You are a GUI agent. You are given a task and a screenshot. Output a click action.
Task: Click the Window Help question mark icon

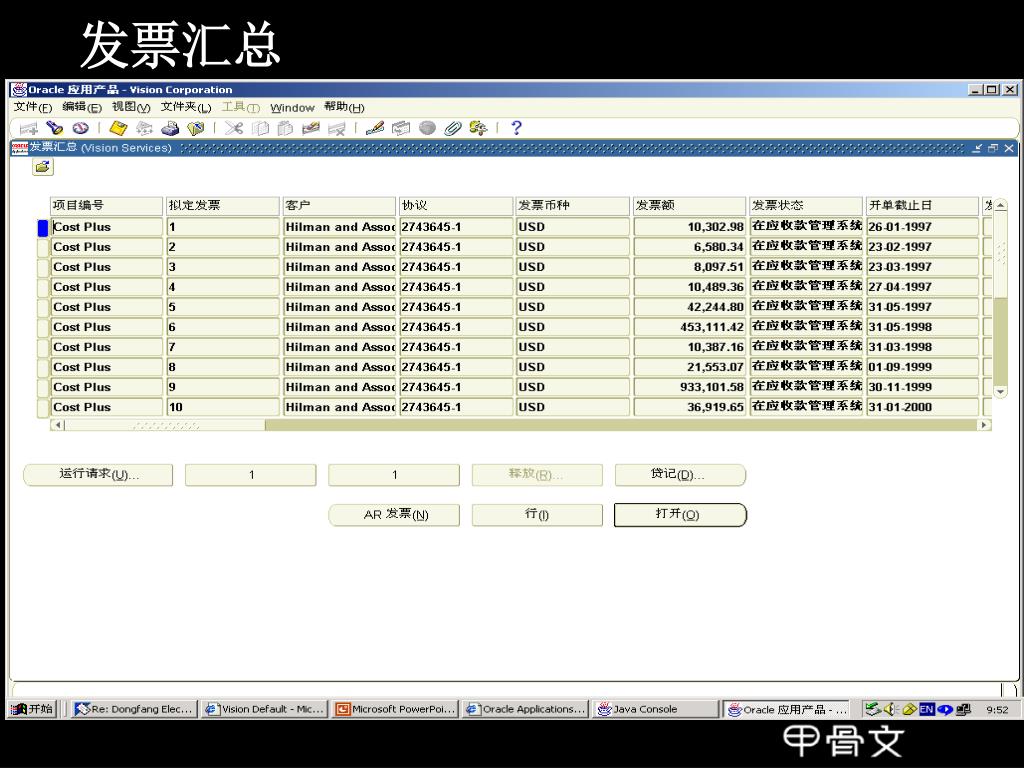point(516,128)
